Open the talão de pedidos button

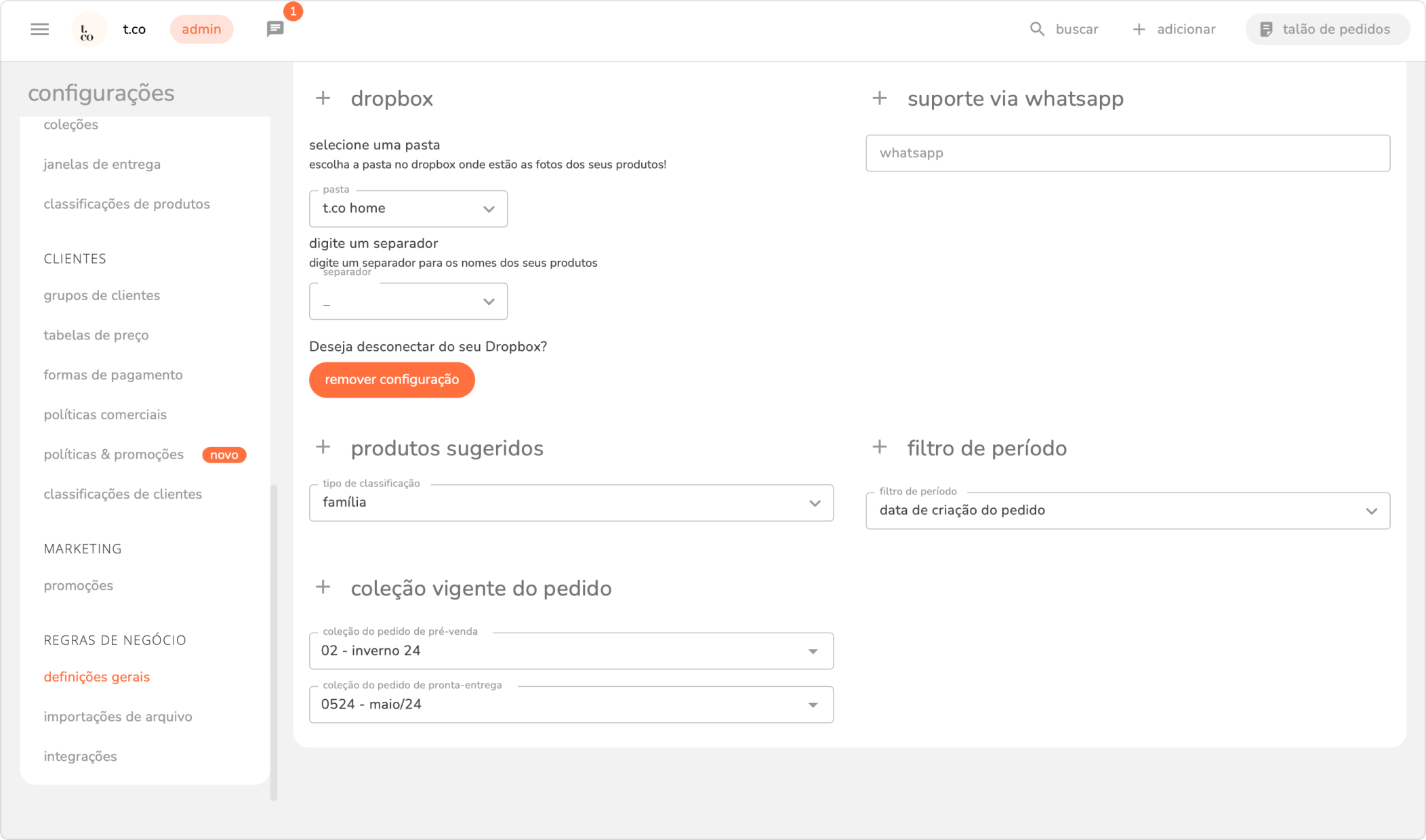[x=1327, y=29]
